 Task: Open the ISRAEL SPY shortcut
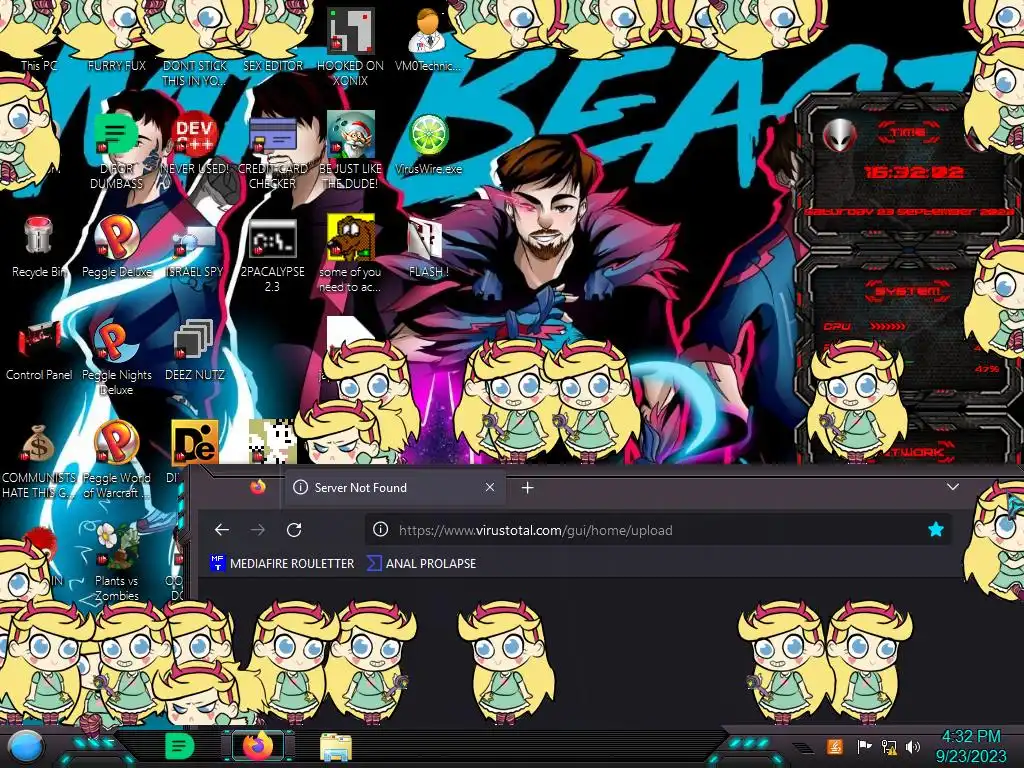click(x=194, y=251)
